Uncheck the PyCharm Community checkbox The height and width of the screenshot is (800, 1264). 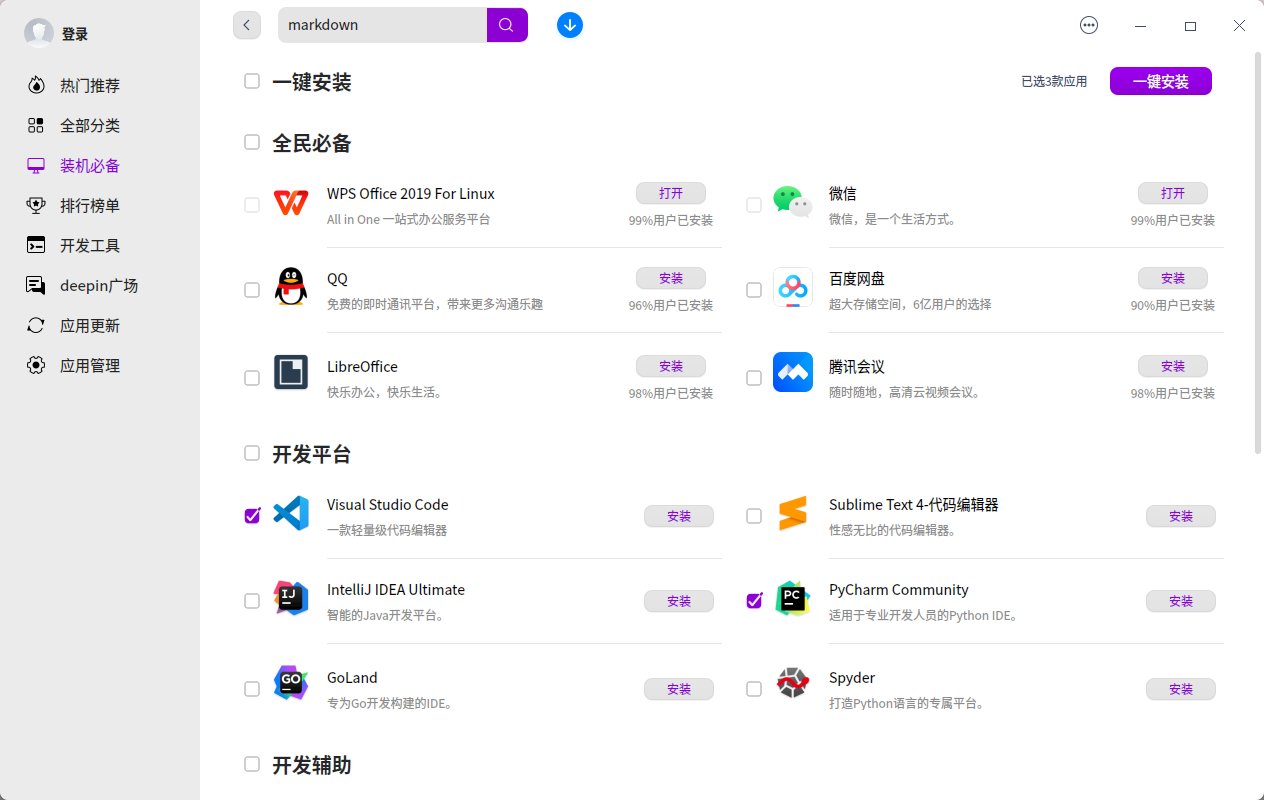(753, 599)
